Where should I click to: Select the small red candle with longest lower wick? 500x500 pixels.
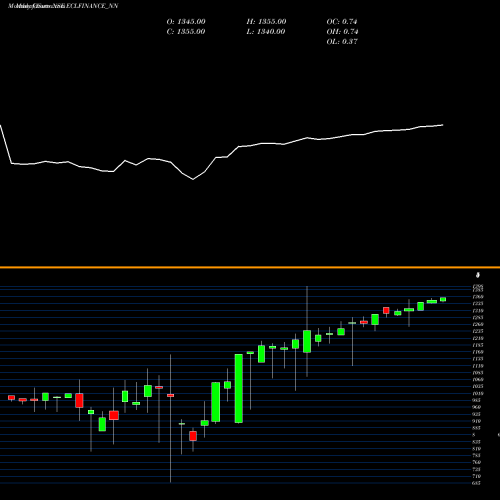click(x=171, y=395)
